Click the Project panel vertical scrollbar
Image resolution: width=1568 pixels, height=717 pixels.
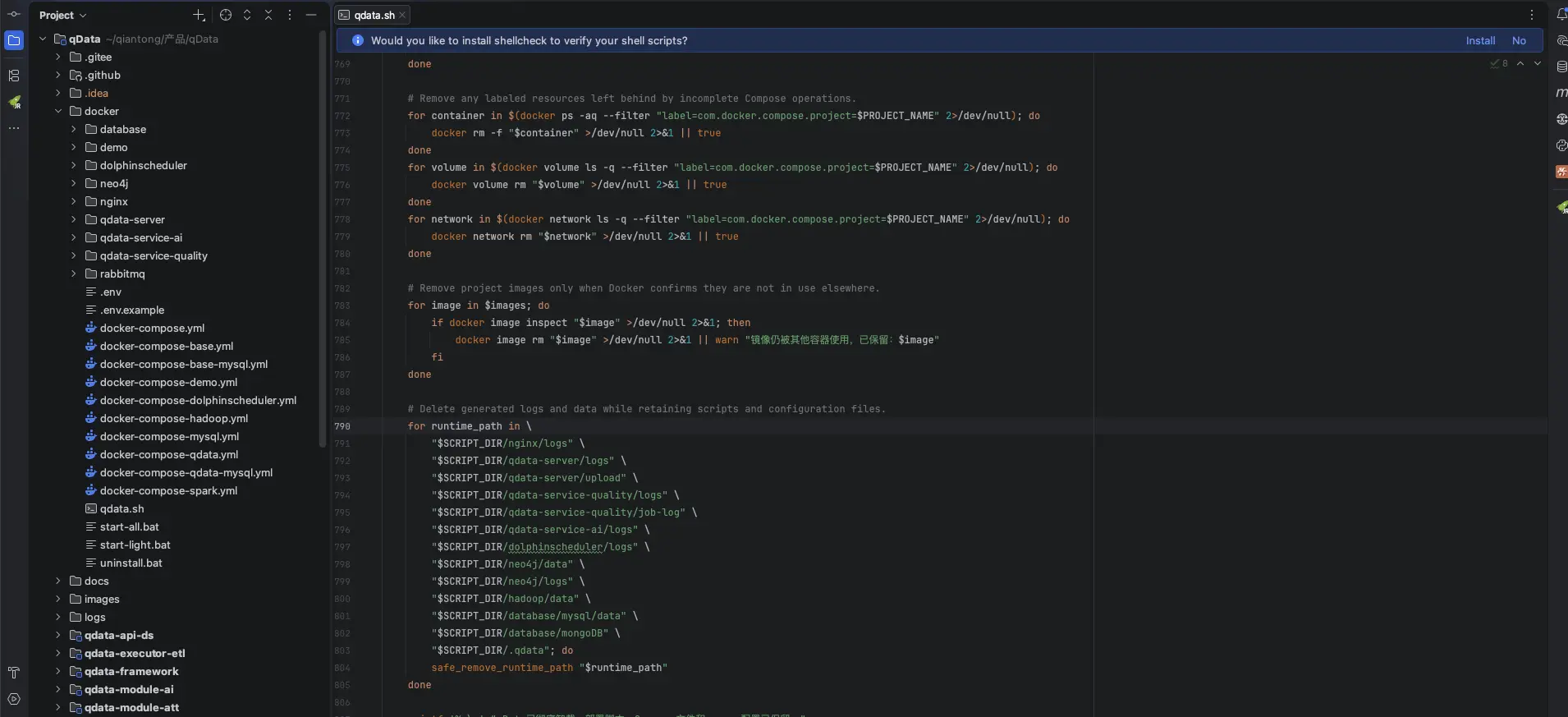click(323, 238)
